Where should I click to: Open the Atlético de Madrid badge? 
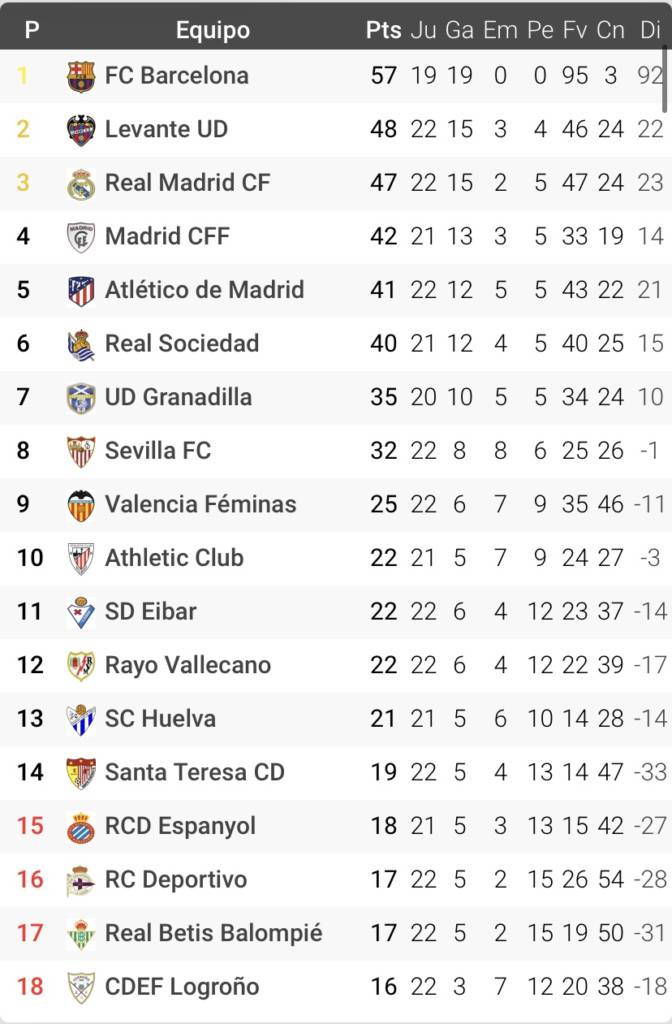81,291
